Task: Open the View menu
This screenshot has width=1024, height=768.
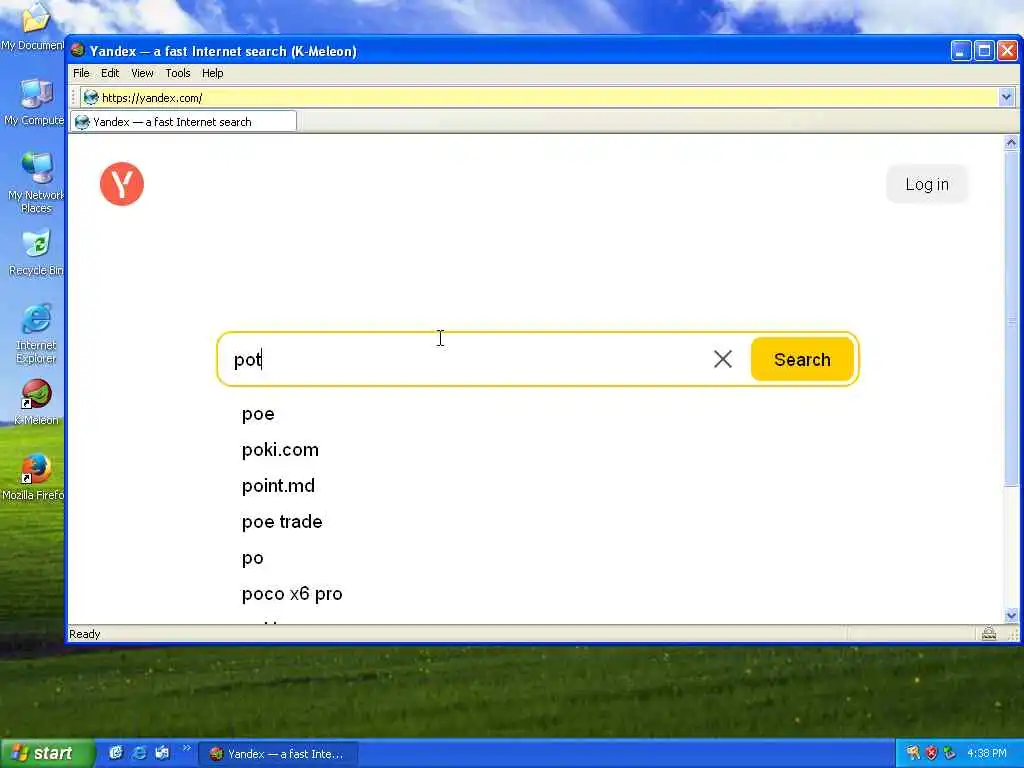Action: tap(142, 73)
